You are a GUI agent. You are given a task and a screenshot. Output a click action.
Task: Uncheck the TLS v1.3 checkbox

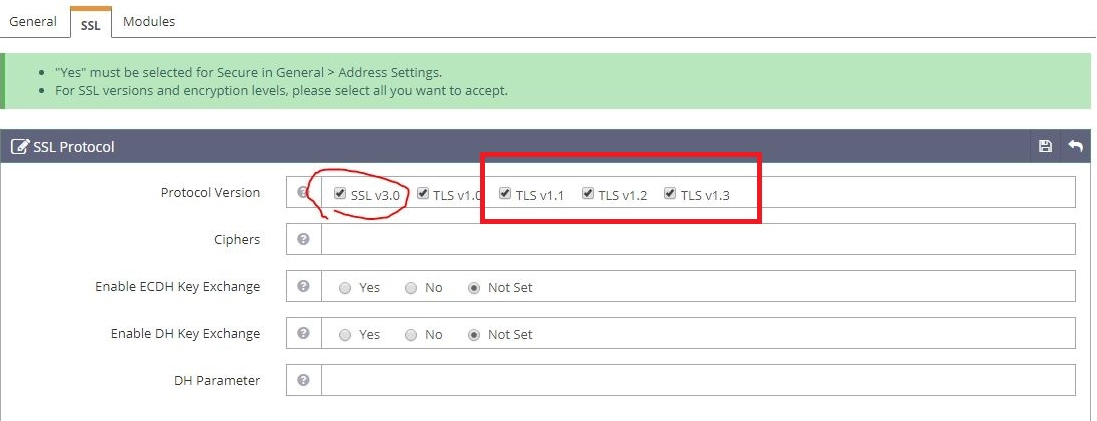pyautogui.click(x=670, y=194)
